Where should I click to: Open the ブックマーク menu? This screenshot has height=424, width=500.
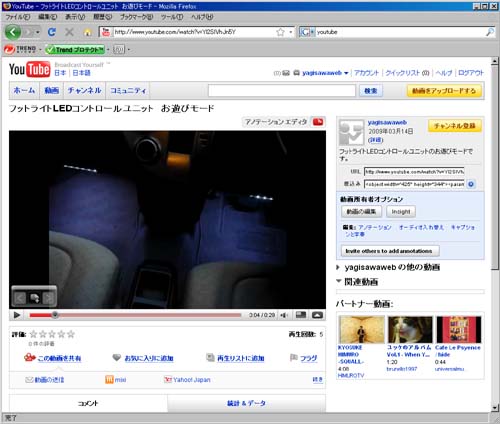pos(136,17)
